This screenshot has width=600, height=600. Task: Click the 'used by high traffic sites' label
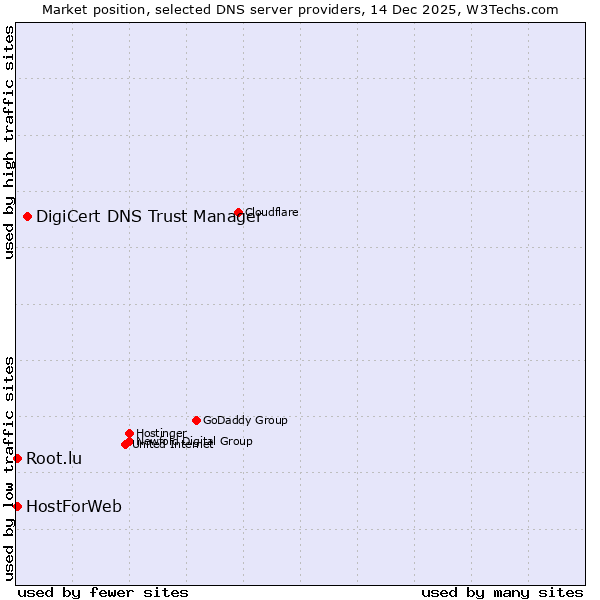(9, 142)
